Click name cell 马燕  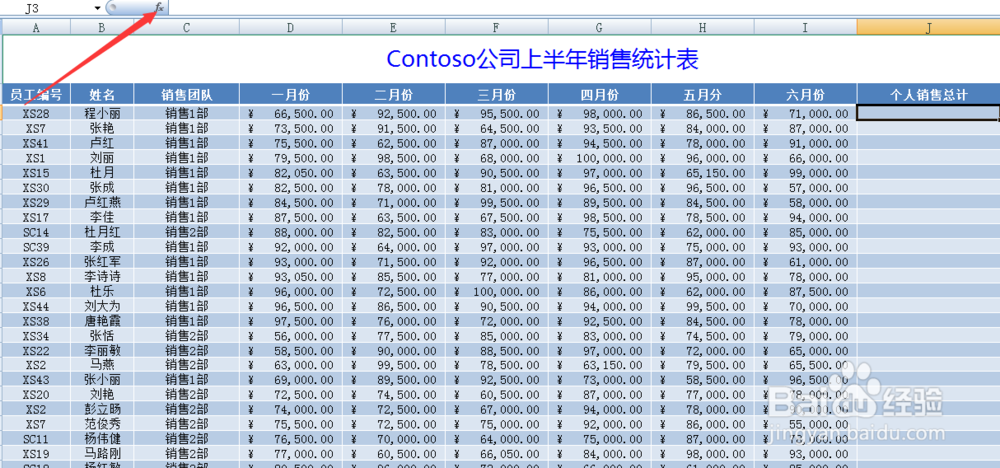point(102,365)
